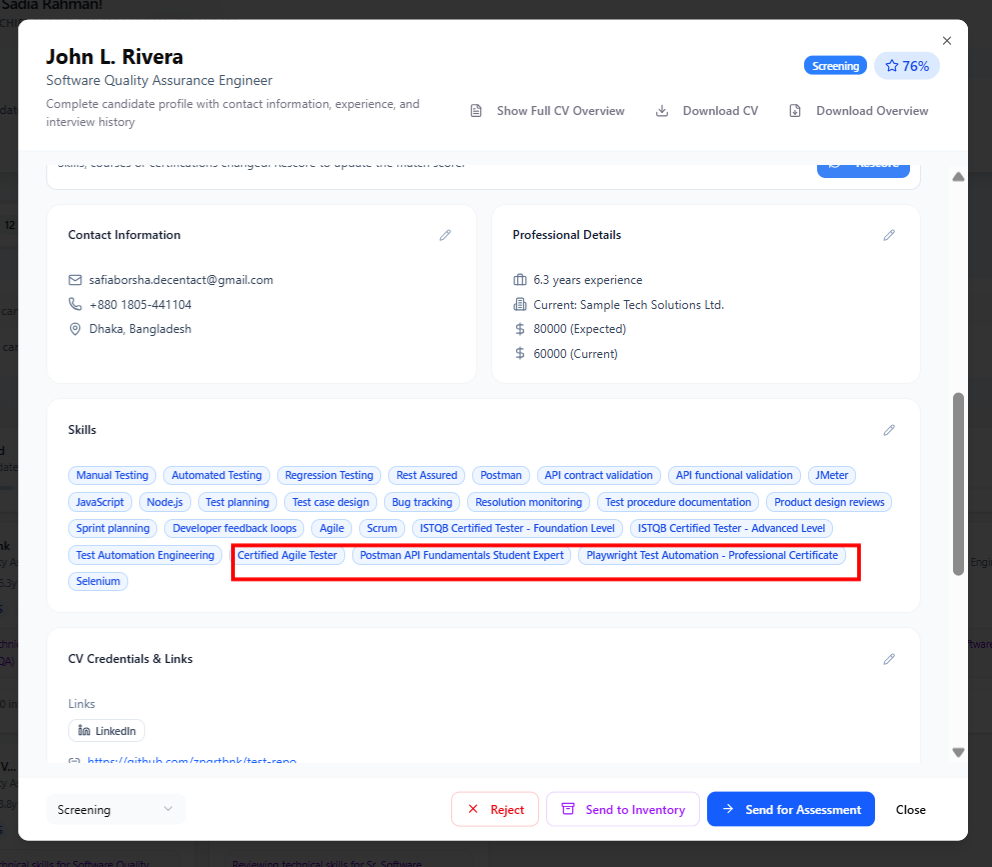Select the JavaScript skill tag
The width and height of the screenshot is (992, 867).
coord(100,502)
